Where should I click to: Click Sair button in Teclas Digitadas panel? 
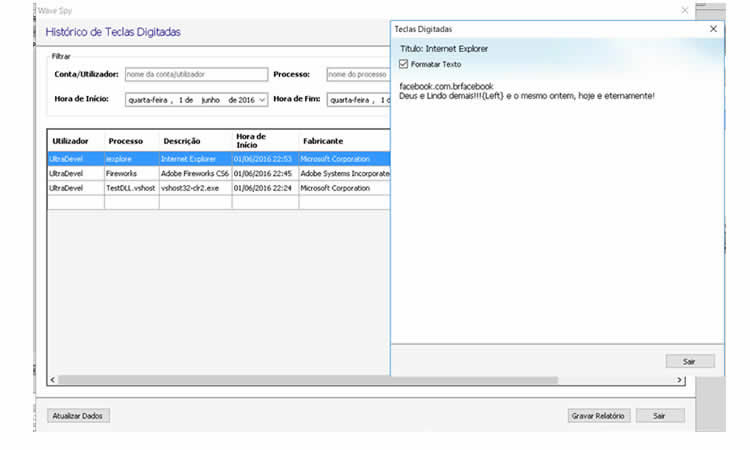(690, 361)
